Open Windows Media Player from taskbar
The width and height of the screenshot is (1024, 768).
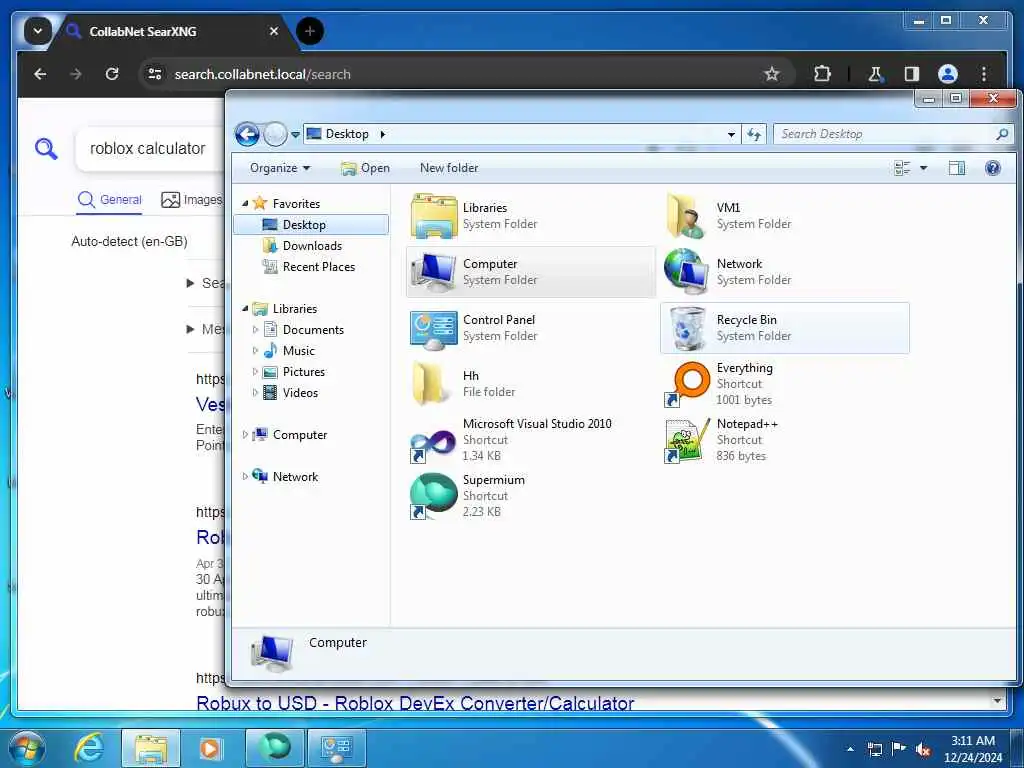[x=210, y=748]
